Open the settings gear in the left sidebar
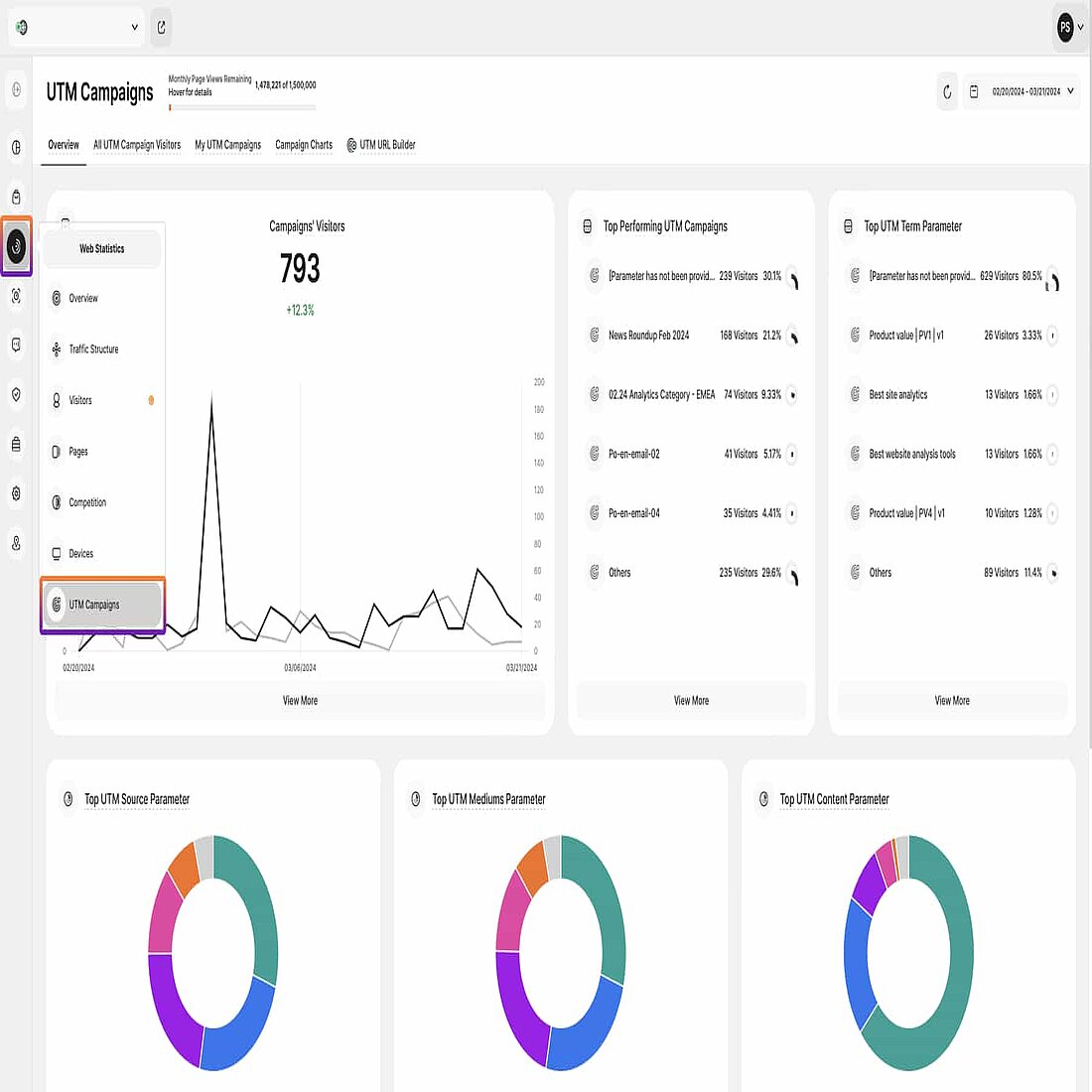 click(x=15, y=493)
